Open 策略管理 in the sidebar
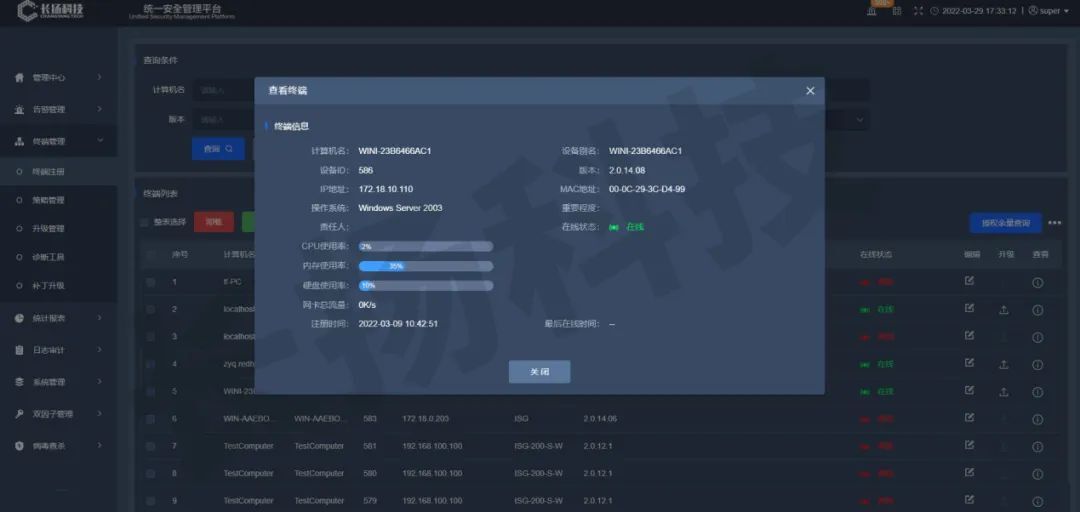 tap(48, 200)
